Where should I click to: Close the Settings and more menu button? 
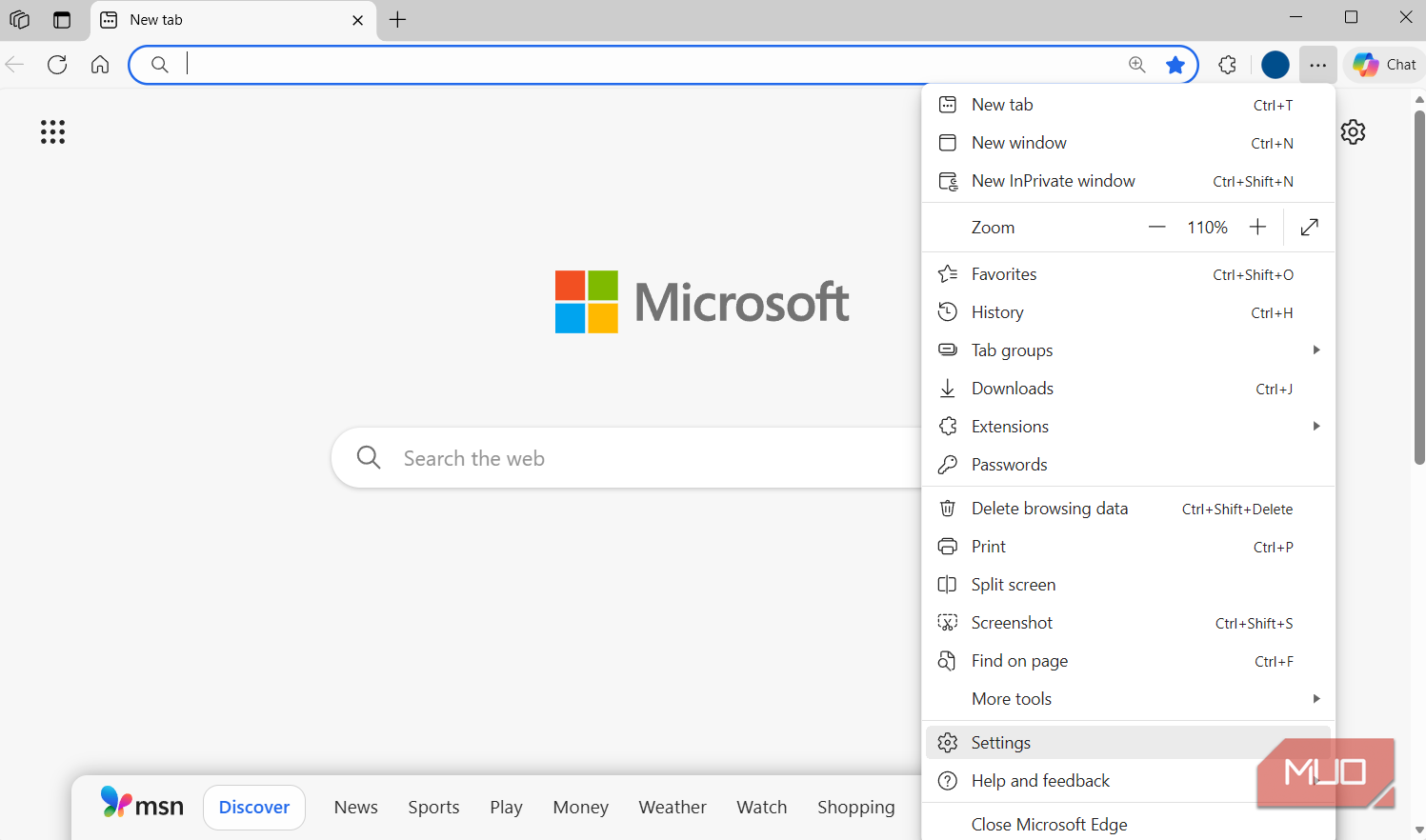(1317, 65)
